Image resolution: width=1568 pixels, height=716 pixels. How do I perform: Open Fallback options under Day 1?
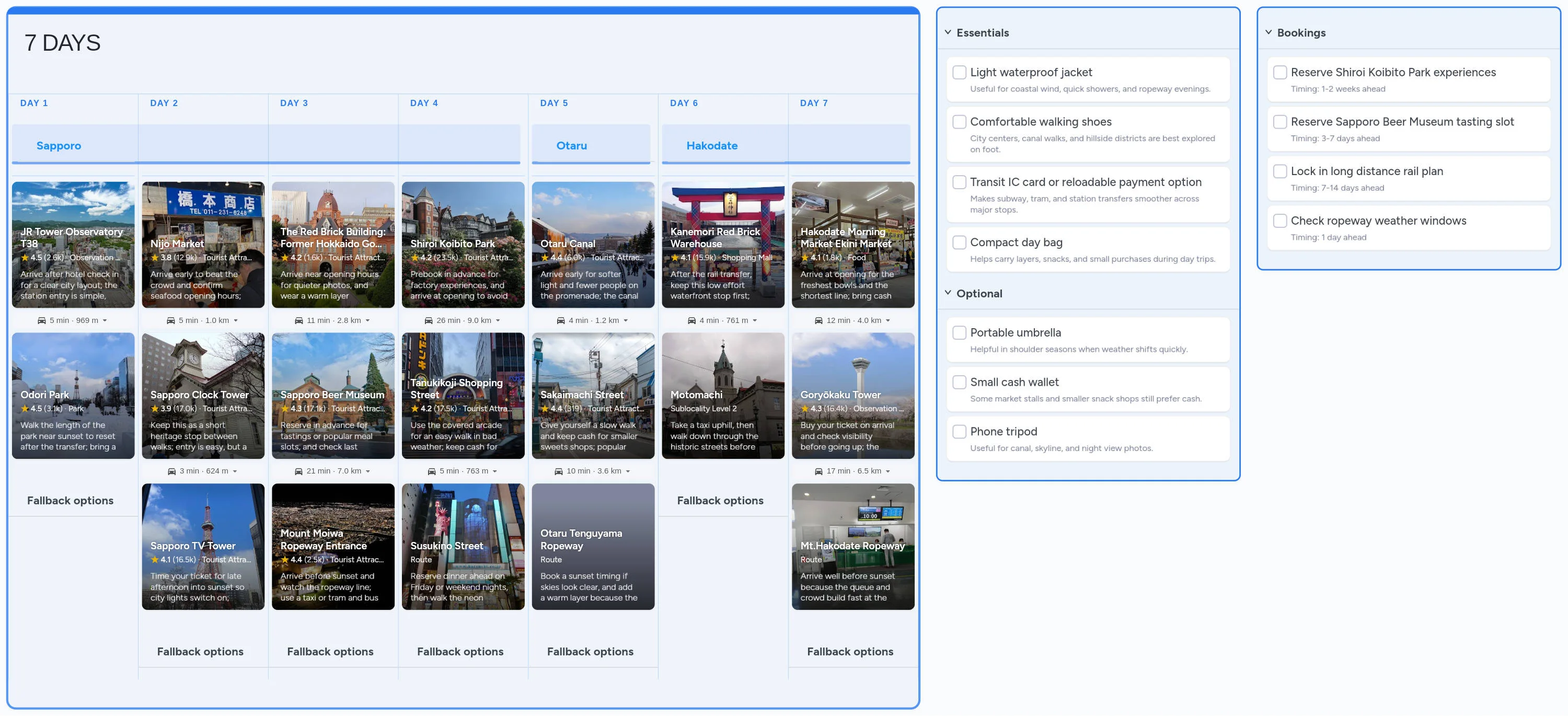pyautogui.click(x=70, y=501)
